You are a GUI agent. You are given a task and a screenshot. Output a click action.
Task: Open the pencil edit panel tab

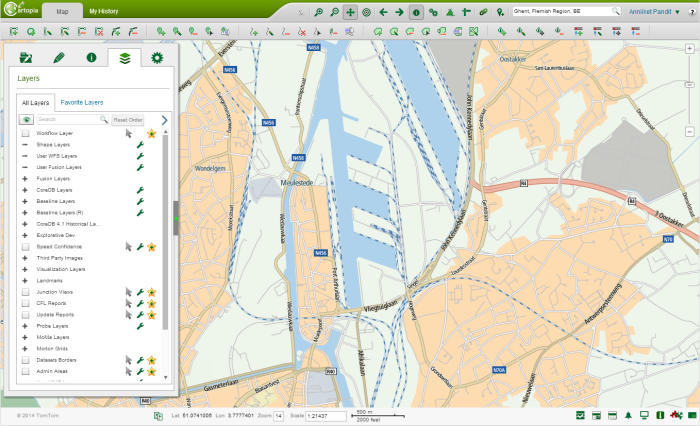pyautogui.click(x=59, y=58)
